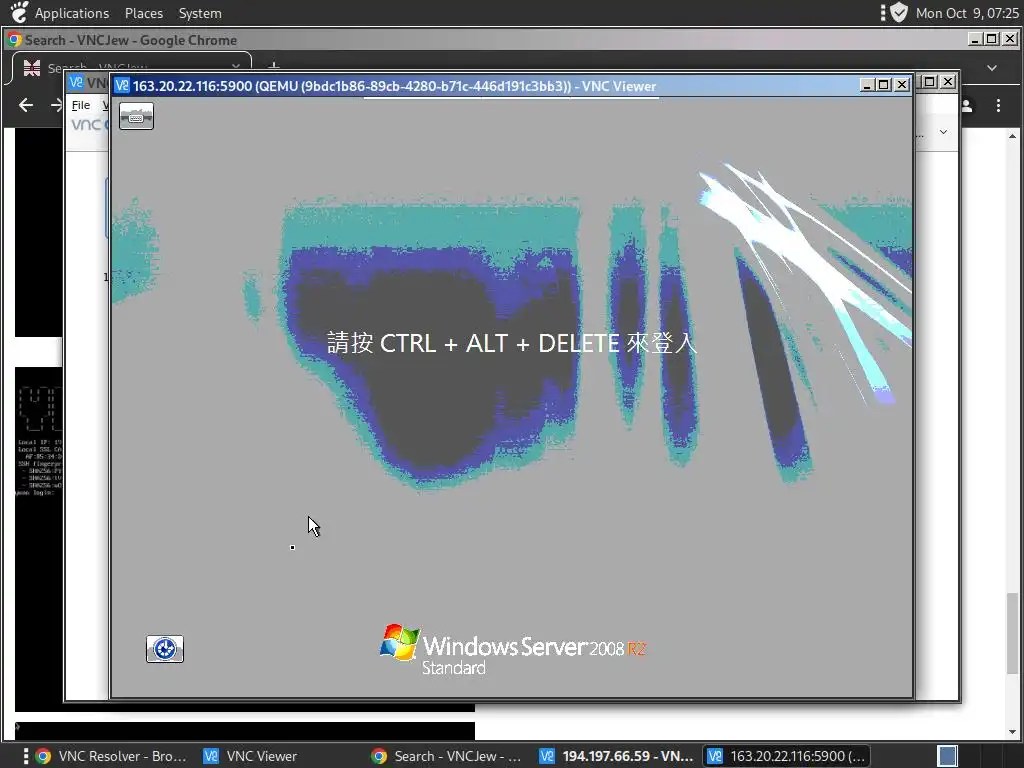The image size is (1024, 768).
Task: Click the GNOME foot logo icon
Action: click(x=19, y=12)
